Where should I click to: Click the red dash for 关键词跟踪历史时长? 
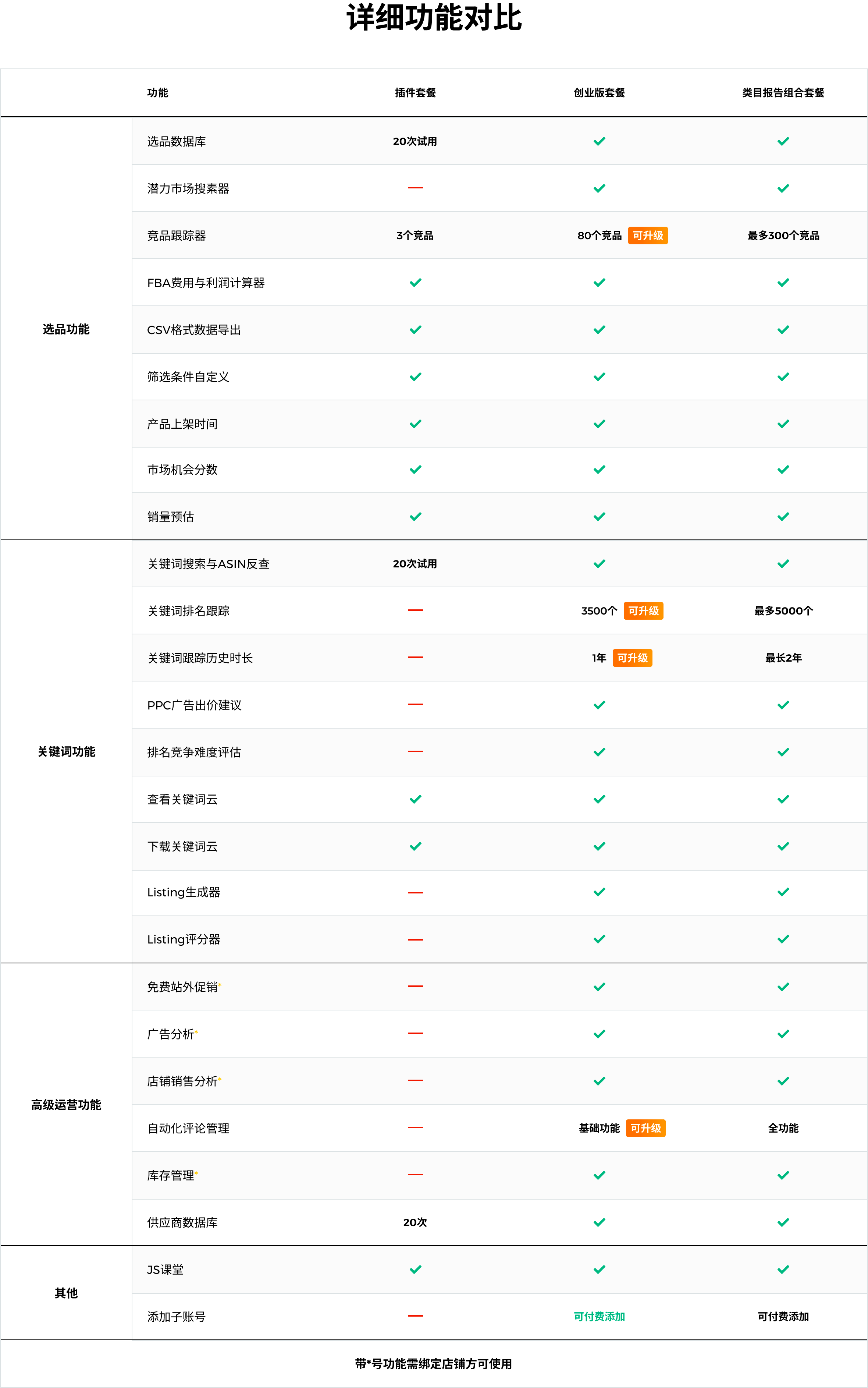coord(415,657)
